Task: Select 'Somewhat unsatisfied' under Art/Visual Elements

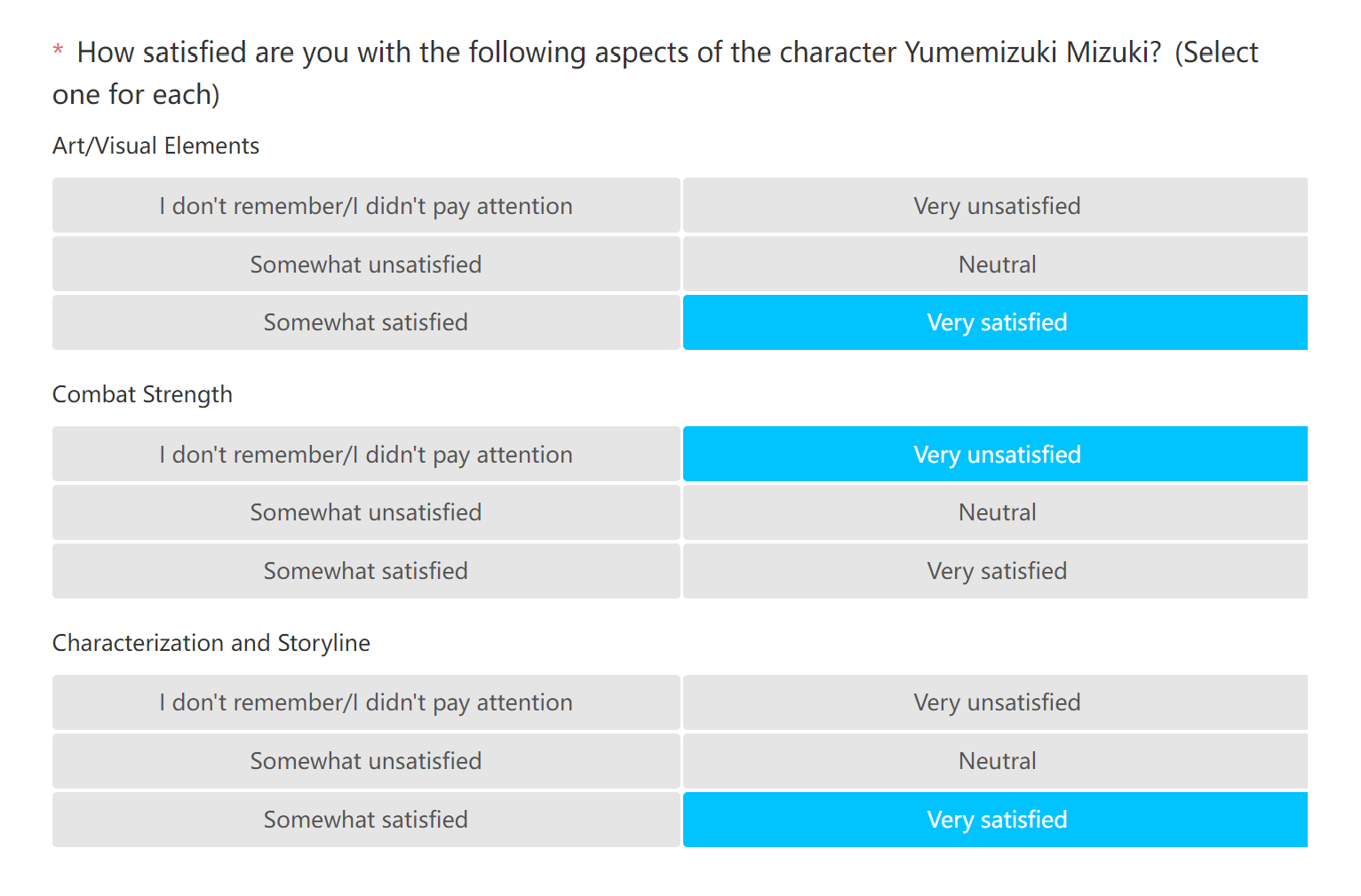Action: [x=366, y=264]
